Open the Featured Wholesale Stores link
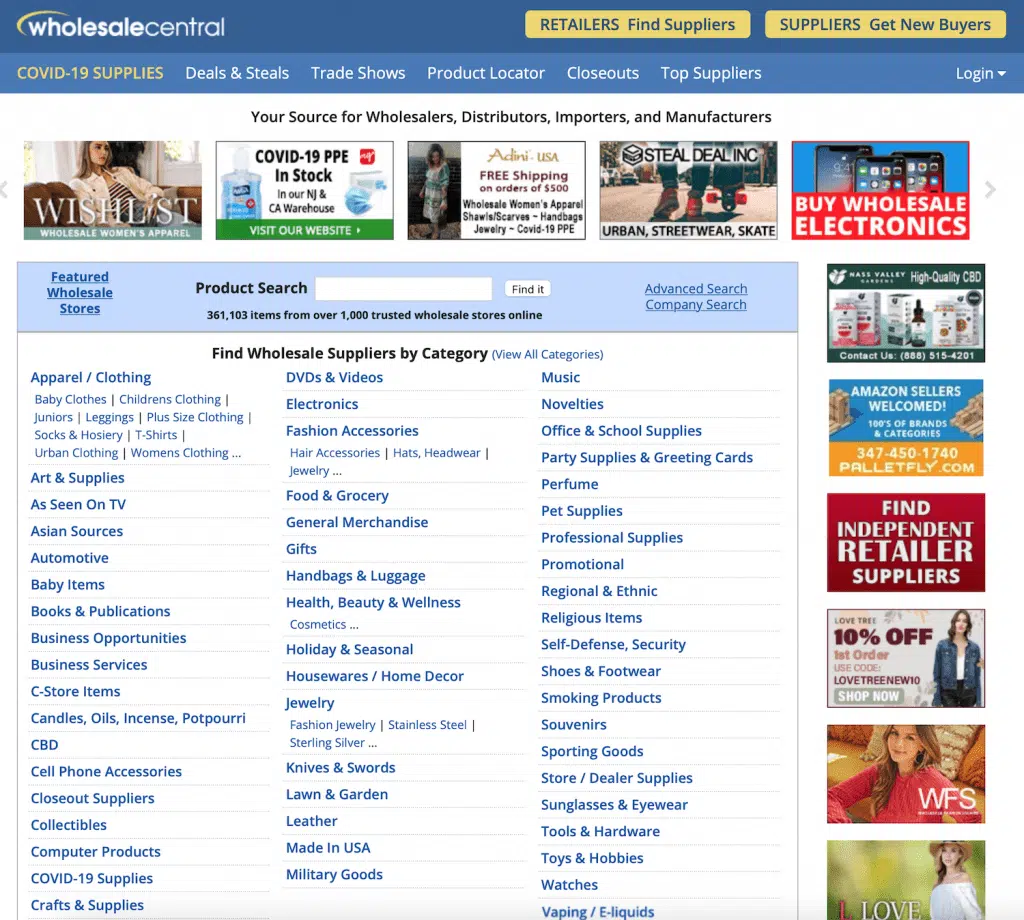 [x=80, y=293]
